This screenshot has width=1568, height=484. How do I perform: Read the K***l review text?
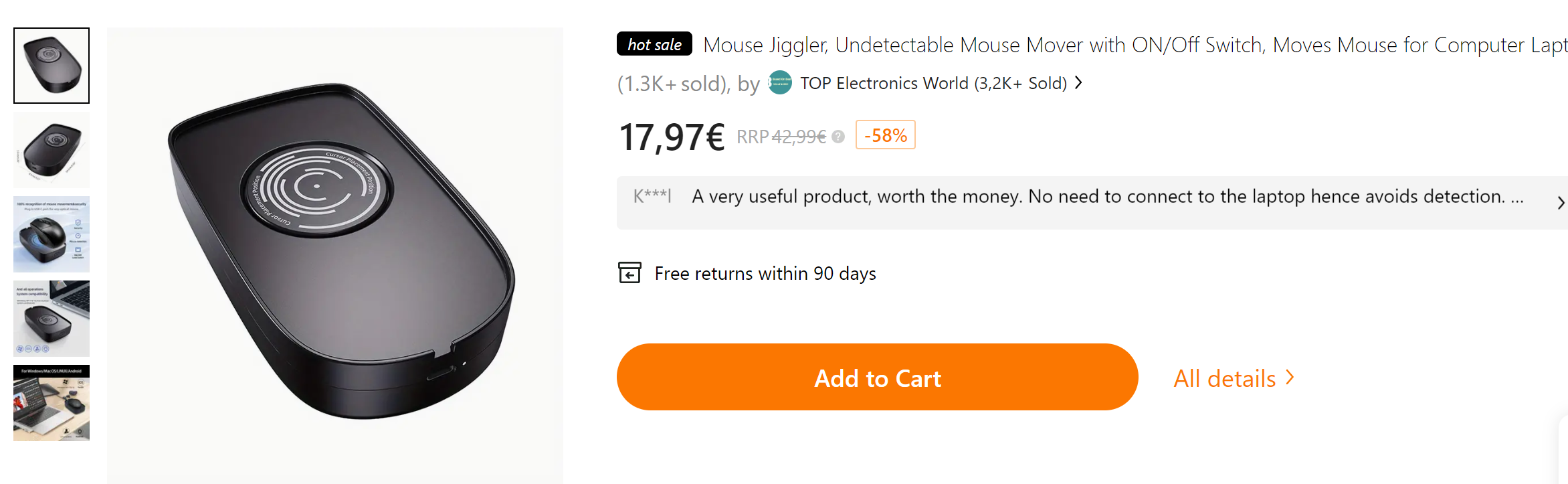[1107, 197]
